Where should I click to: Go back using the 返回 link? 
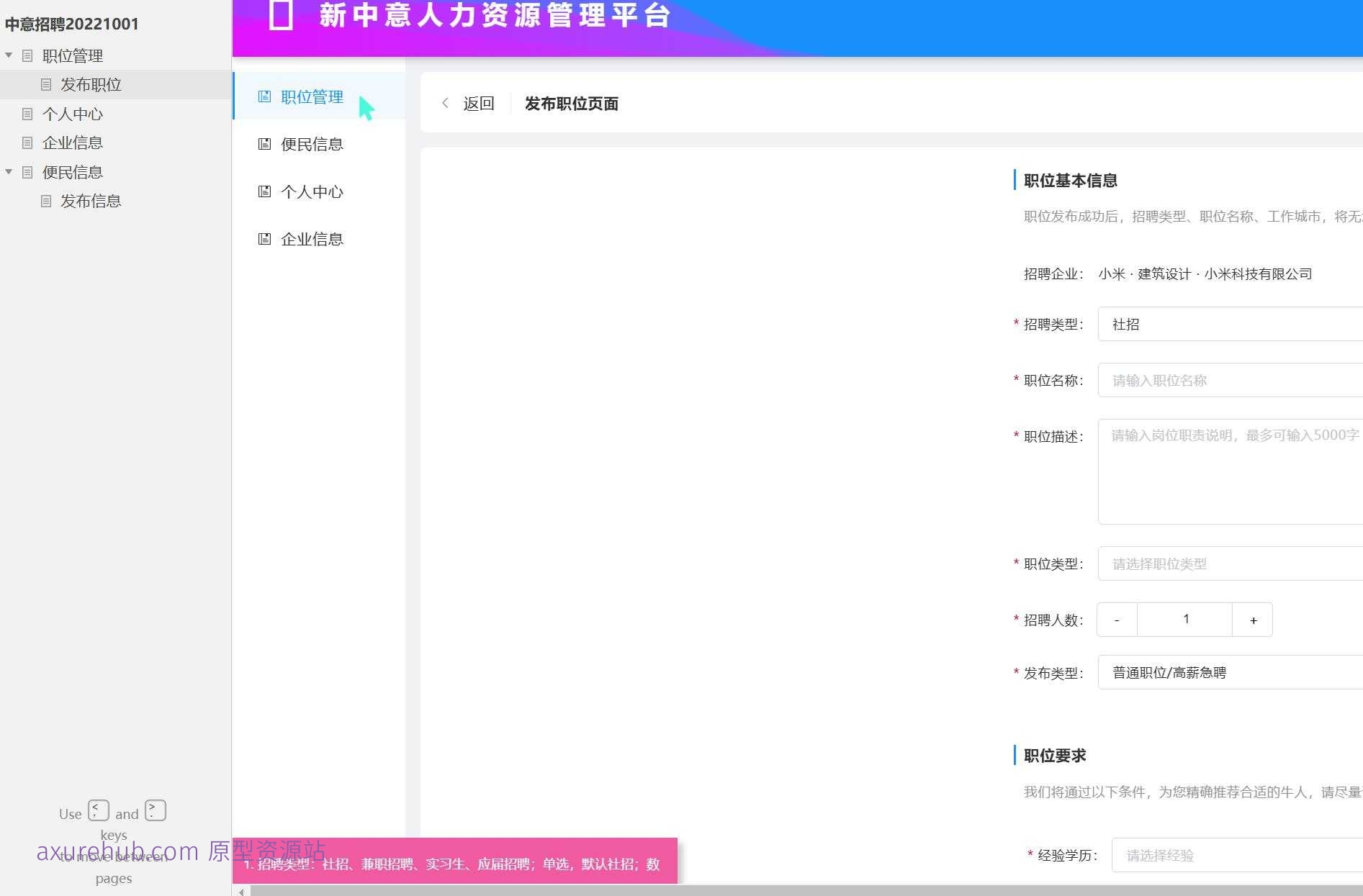[479, 104]
